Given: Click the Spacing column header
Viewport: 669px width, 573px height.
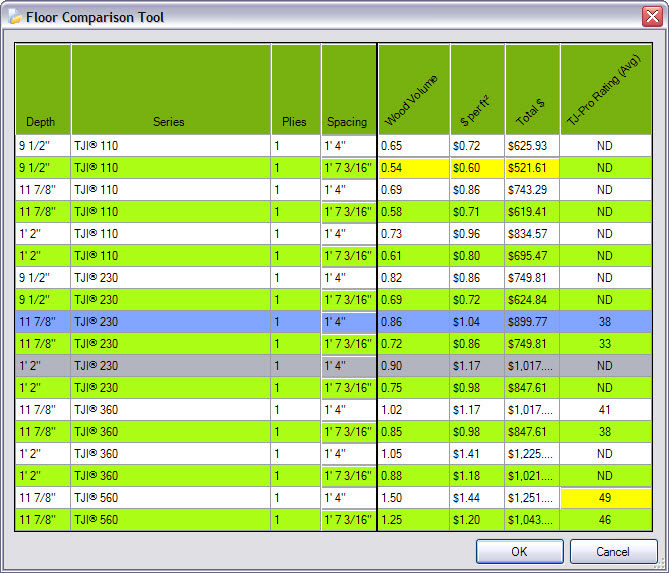Looking at the screenshot, I should pyautogui.click(x=349, y=89).
